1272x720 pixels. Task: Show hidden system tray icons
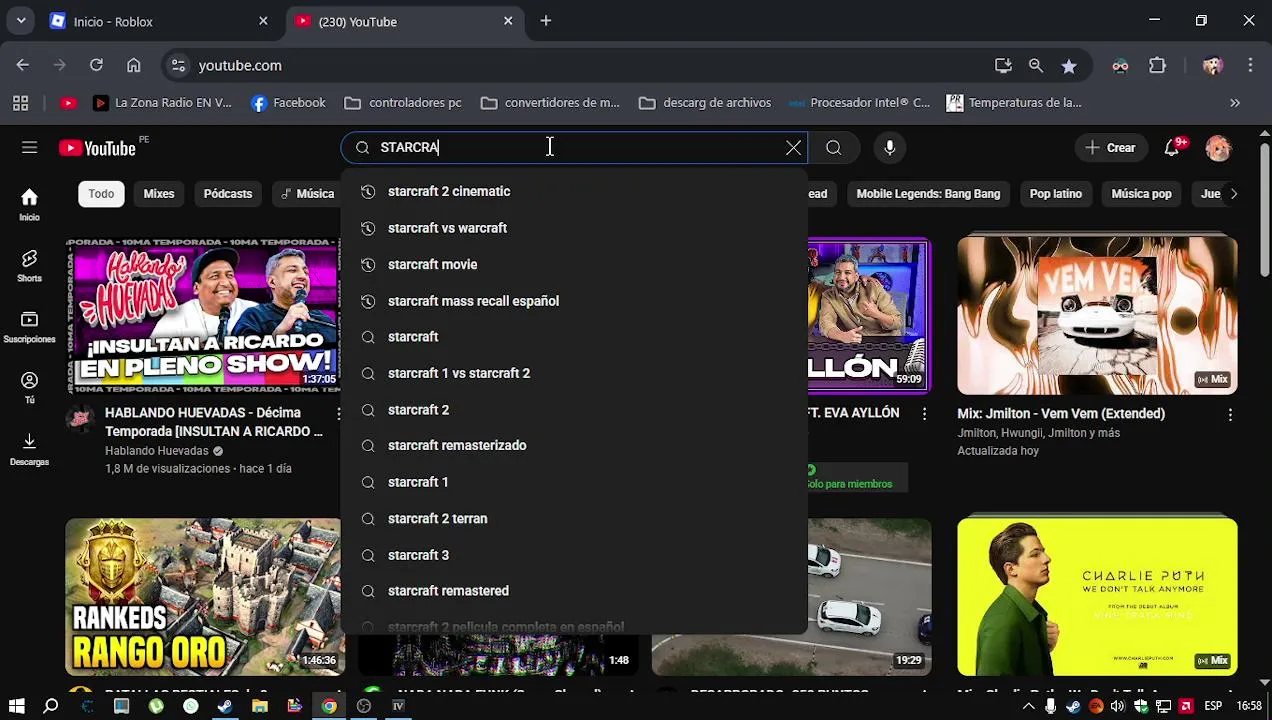(x=1030, y=706)
